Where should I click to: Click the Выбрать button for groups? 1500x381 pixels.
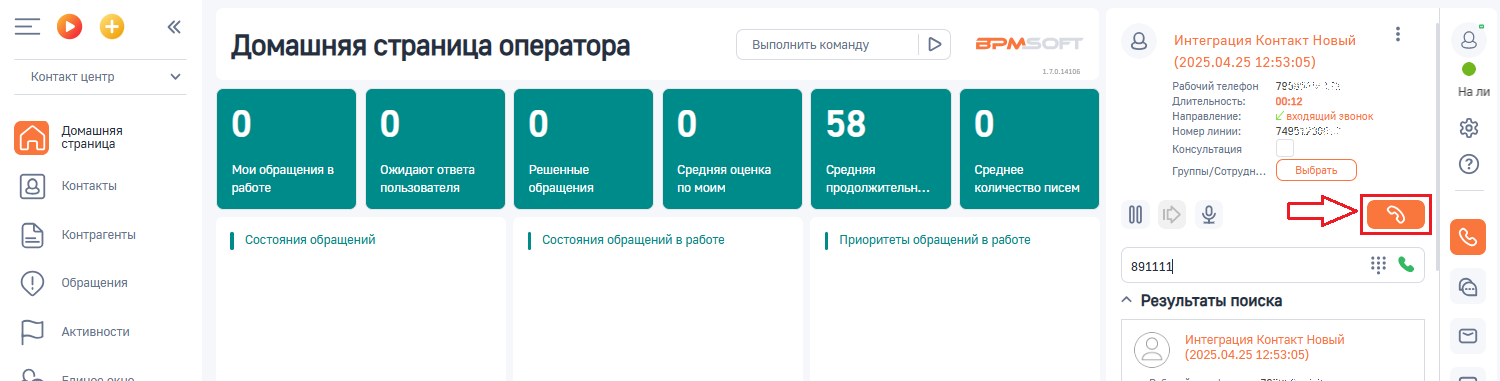pyautogui.click(x=1316, y=170)
